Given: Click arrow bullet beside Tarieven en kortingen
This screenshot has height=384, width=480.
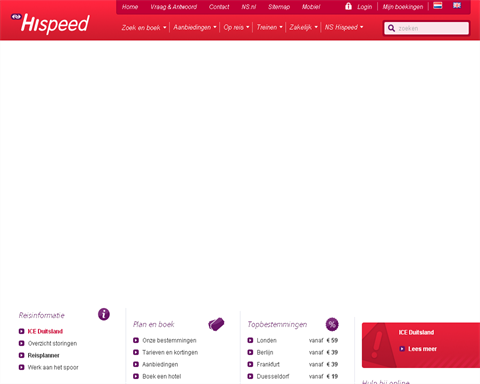Looking at the screenshot, I should pyautogui.click(x=136, y=352).
